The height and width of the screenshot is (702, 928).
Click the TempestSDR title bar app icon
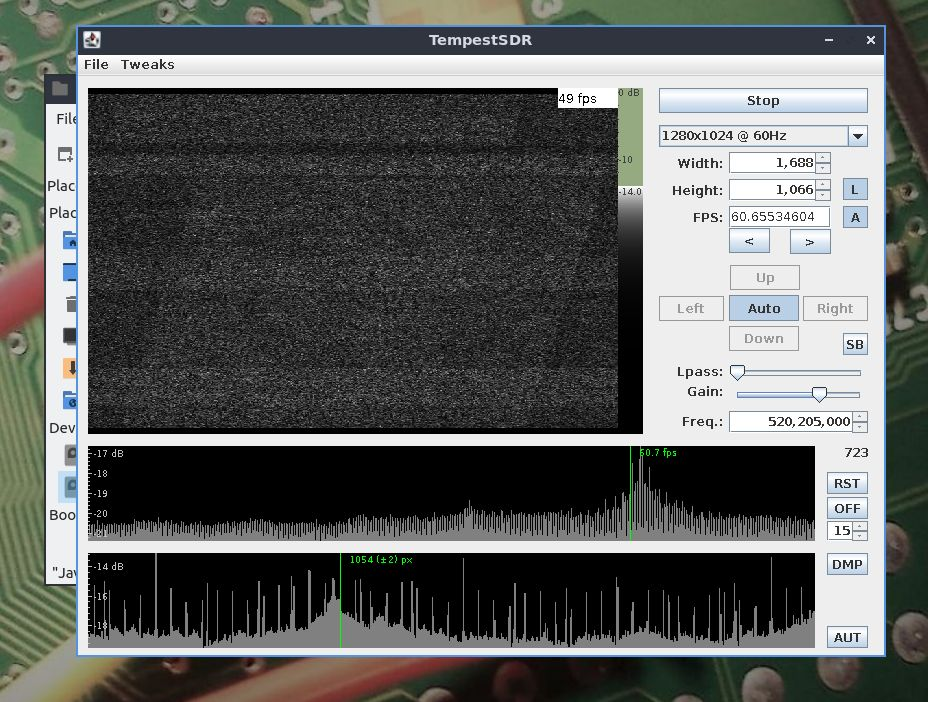pyautogui.click(x=92, y=40)
